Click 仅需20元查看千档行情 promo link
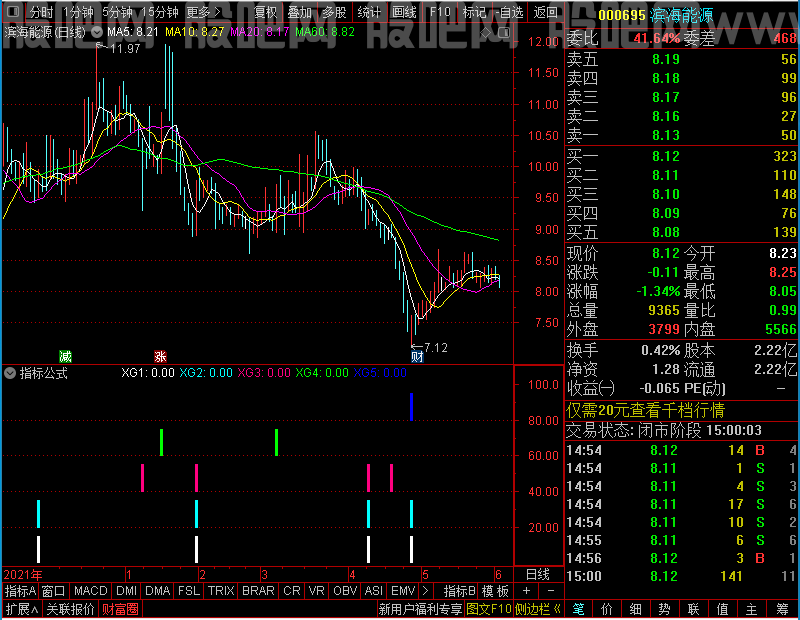 (645, 410)
